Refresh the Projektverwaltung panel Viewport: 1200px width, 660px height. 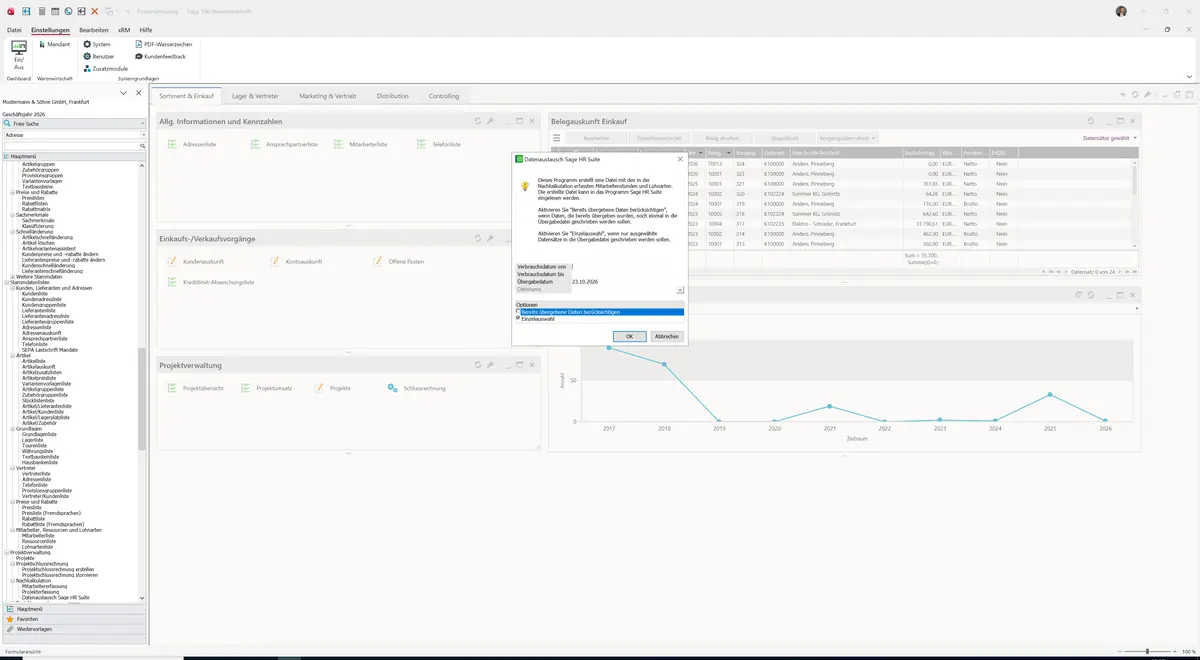478,365
